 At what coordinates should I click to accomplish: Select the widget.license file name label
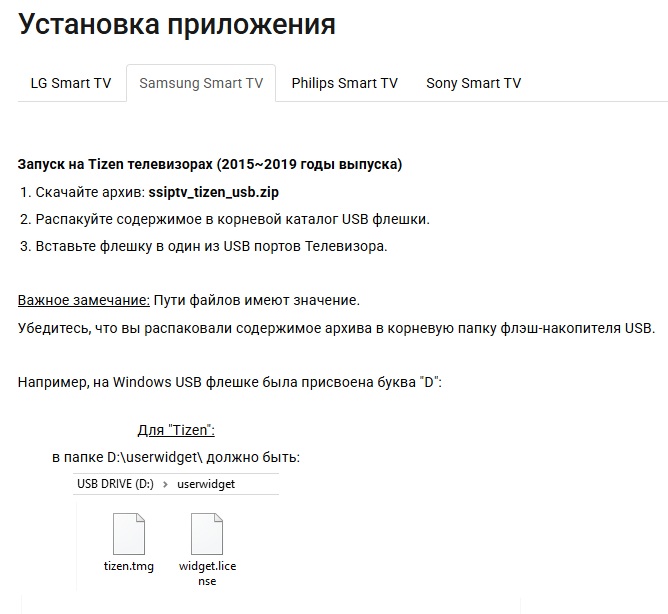[207, 573]
